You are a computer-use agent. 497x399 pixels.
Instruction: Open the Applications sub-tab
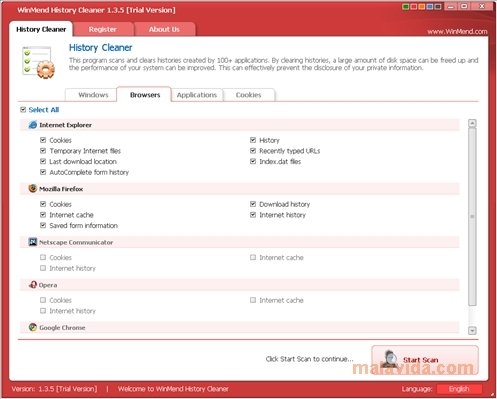click(x=197, y=95)
